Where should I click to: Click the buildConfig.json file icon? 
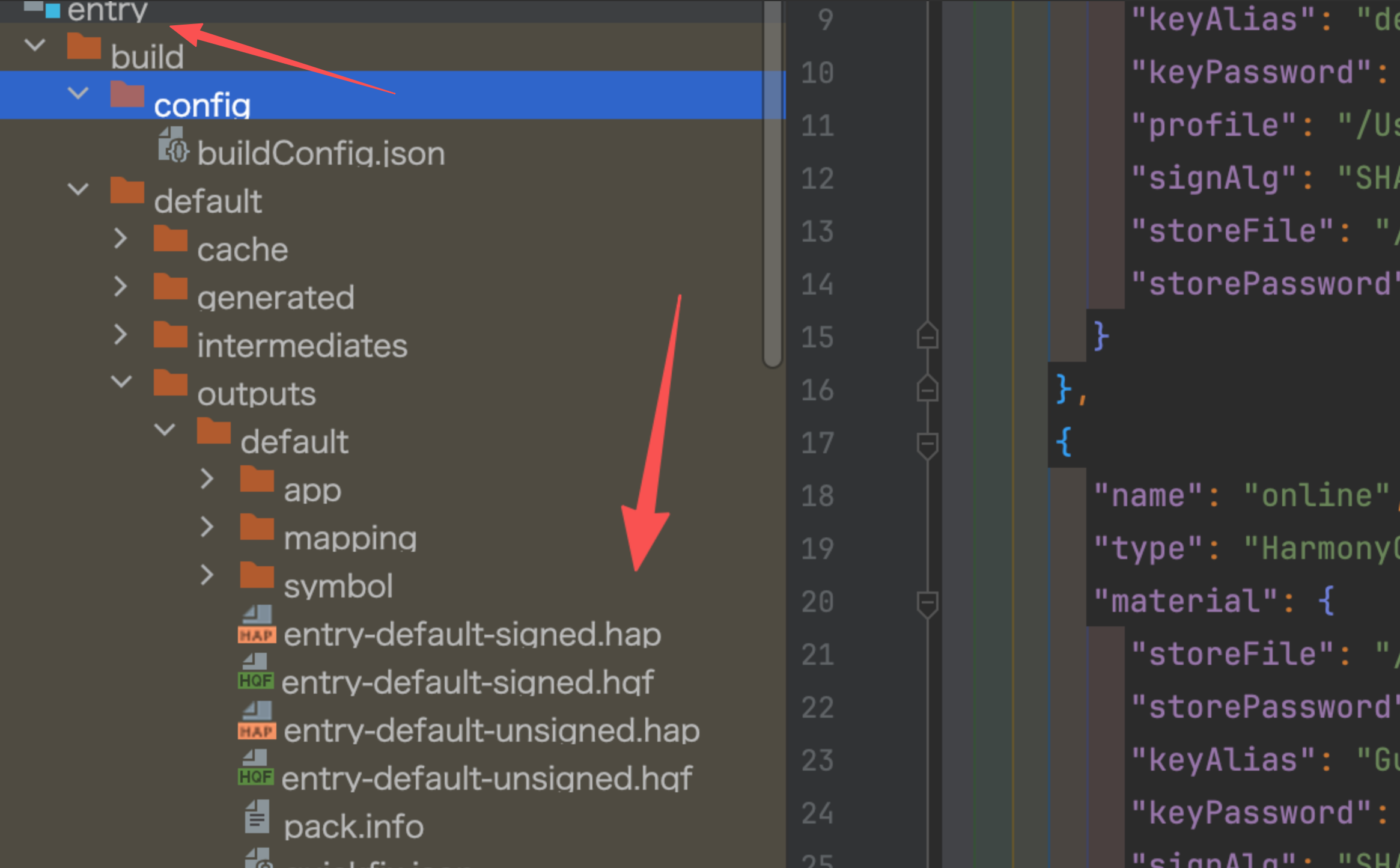(x=174, y=144)
